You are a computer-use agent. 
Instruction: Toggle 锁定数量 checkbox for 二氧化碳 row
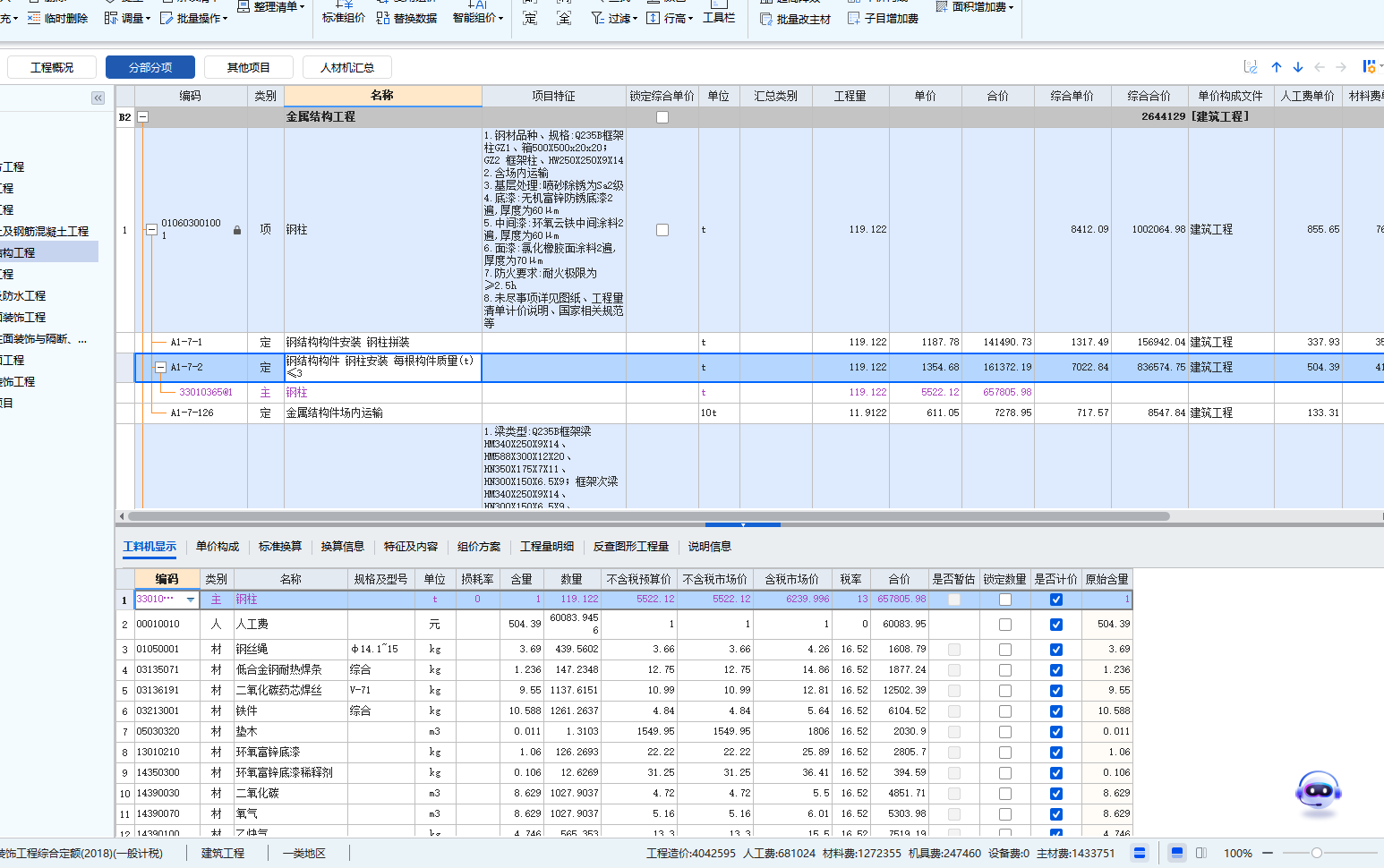(x=1005, y=794)
